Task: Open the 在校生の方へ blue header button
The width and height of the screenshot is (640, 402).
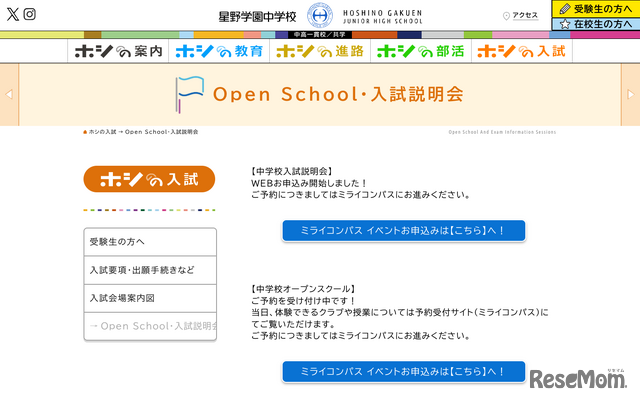Action: (x=596, y=24)
